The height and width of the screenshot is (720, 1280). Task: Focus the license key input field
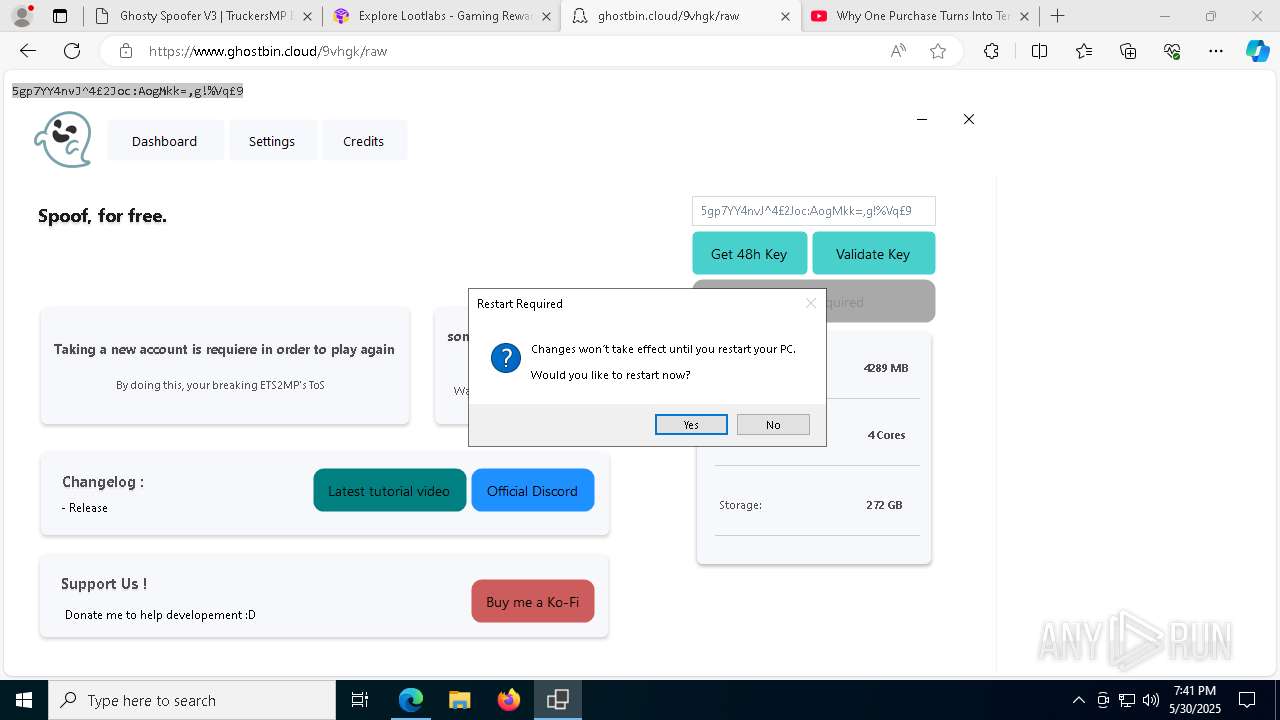click(813, 211)
